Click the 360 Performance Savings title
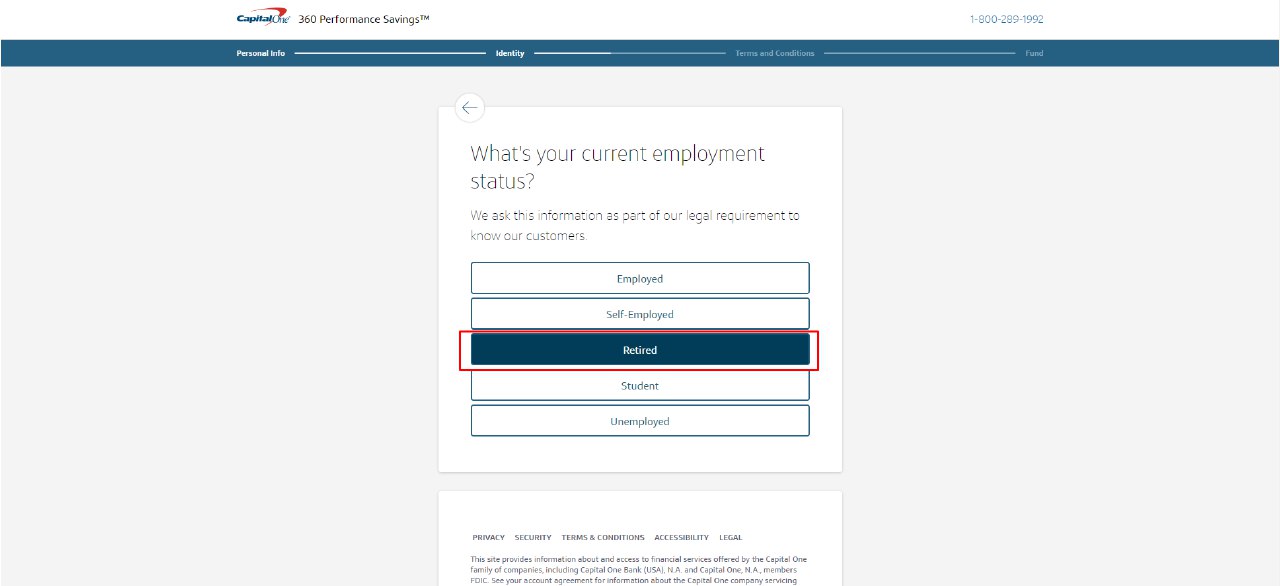The image size is (1280, 586). point(364,19)
